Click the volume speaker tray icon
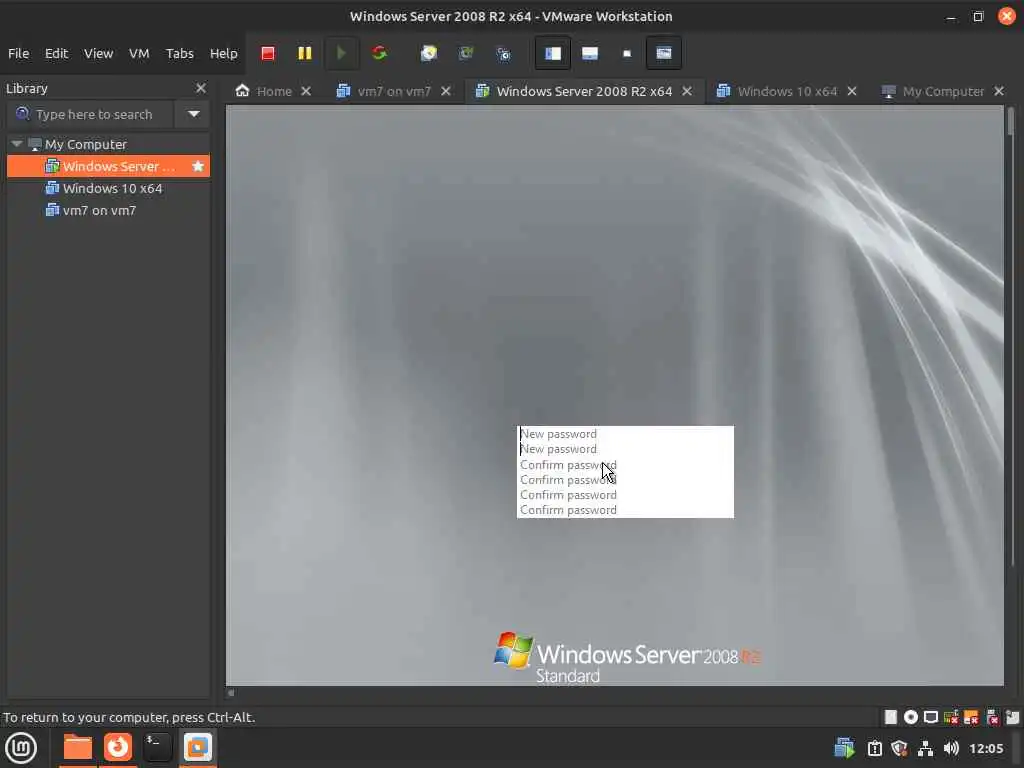This screenshot has height=768, width=1024. click(x=951, y=748)
